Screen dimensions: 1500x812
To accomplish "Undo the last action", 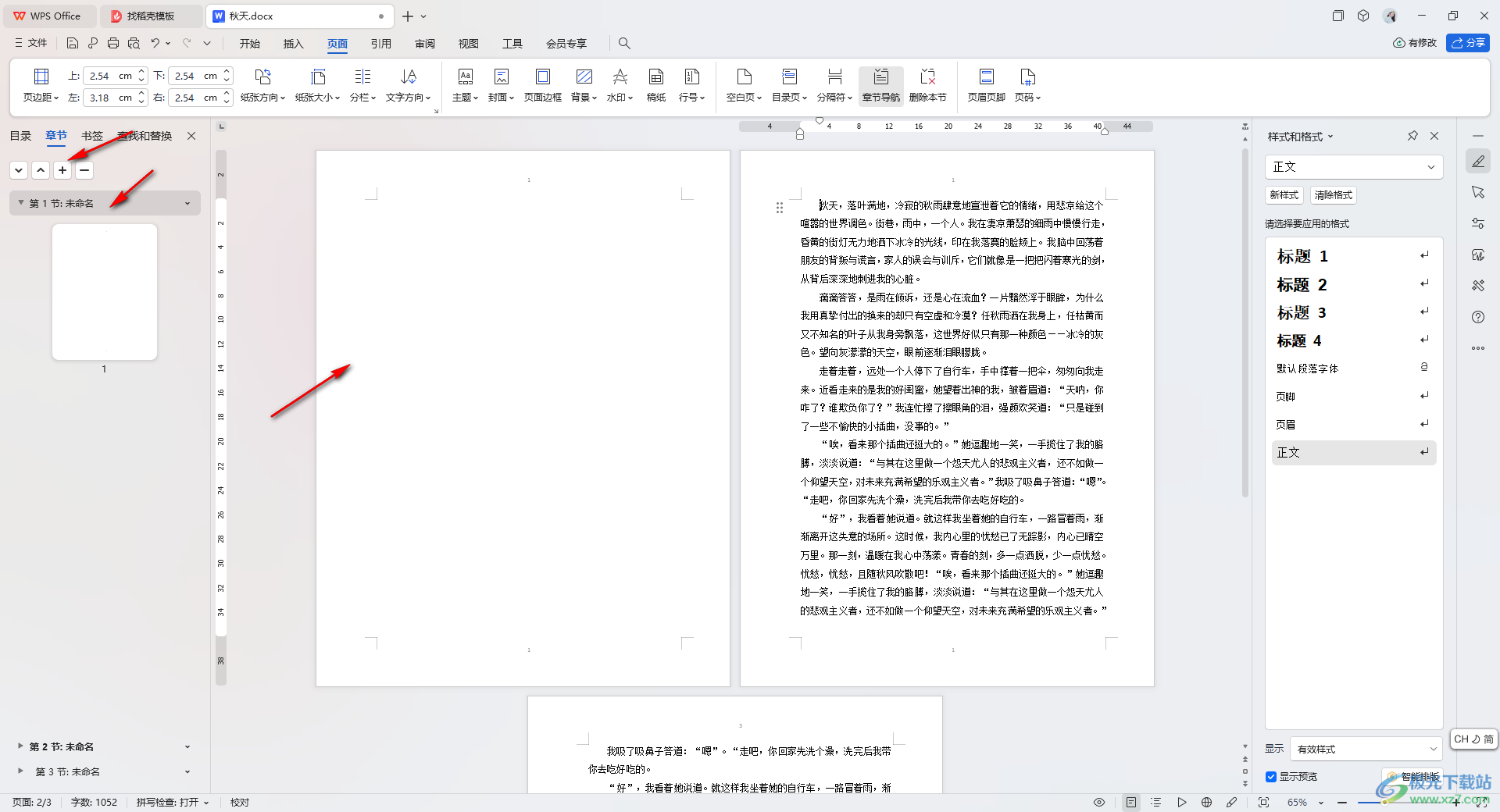I will [x=155, y=43].
